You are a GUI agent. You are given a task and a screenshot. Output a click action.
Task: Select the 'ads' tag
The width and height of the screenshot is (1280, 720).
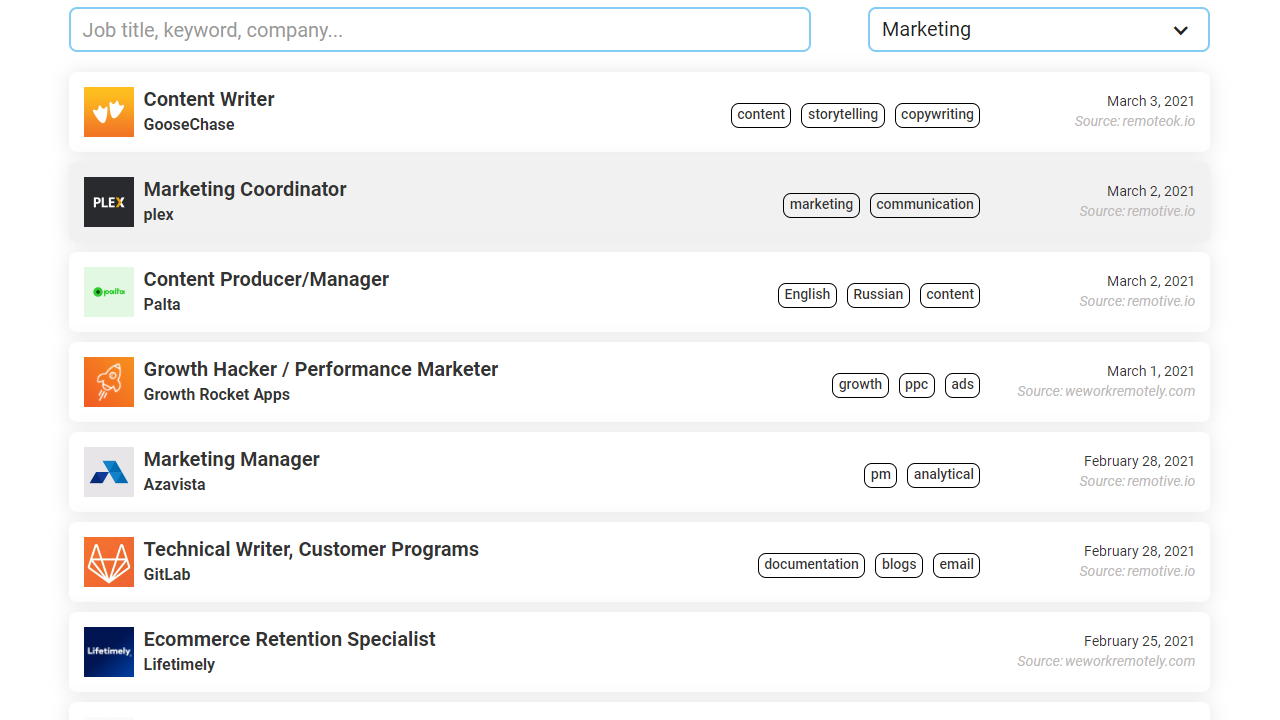pos(962,385)
